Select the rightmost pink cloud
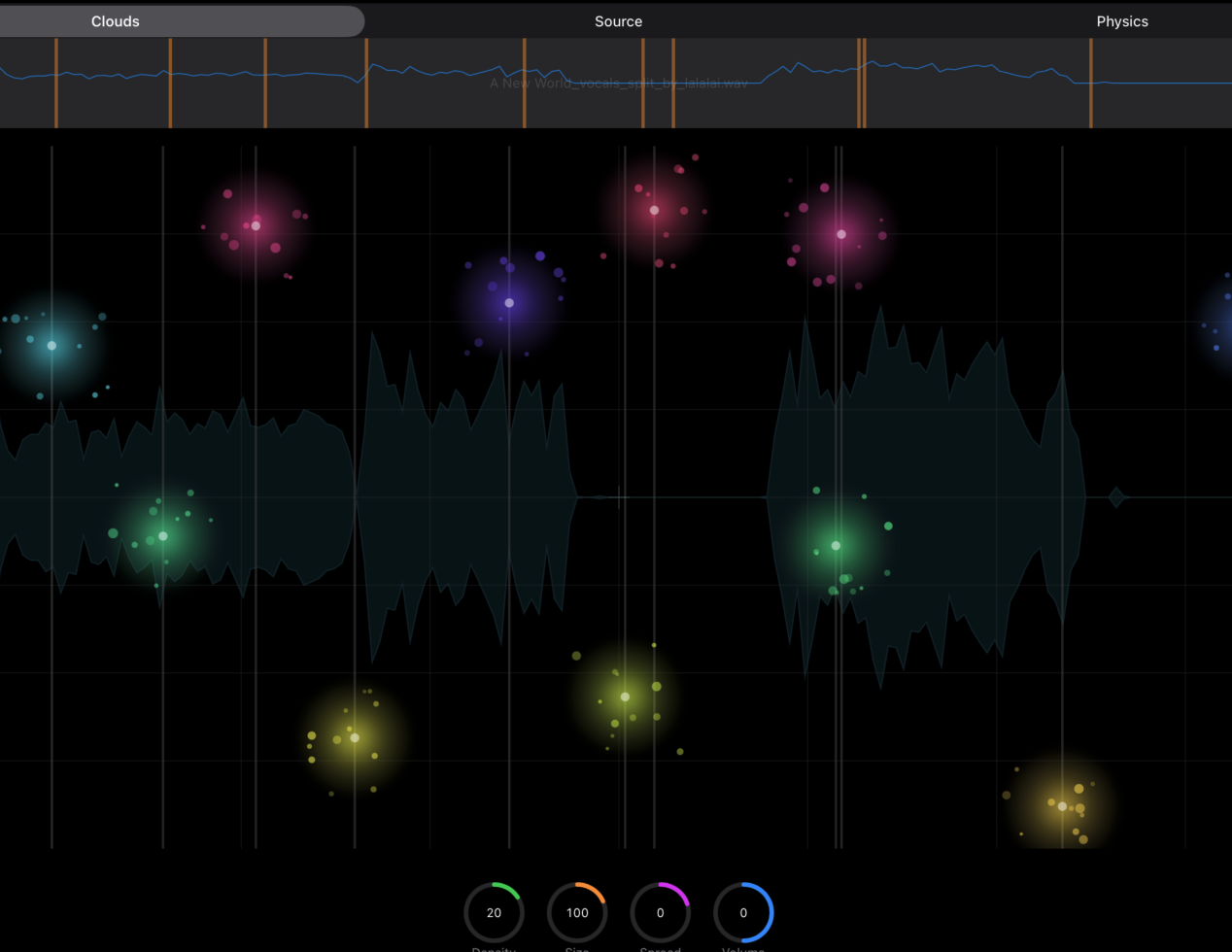This screenshot has height=952, width=1232. [x=841, y=234]
